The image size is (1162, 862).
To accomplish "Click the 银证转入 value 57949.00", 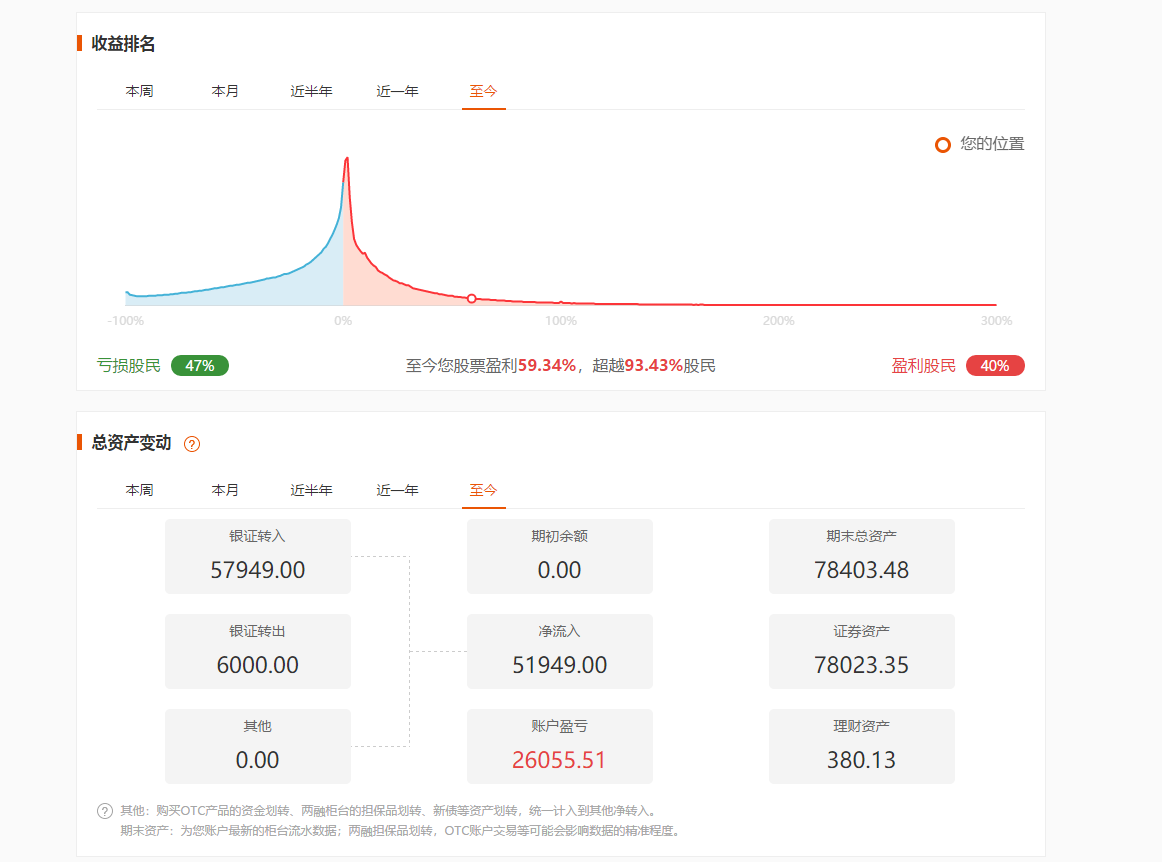I will click(258, 570).
